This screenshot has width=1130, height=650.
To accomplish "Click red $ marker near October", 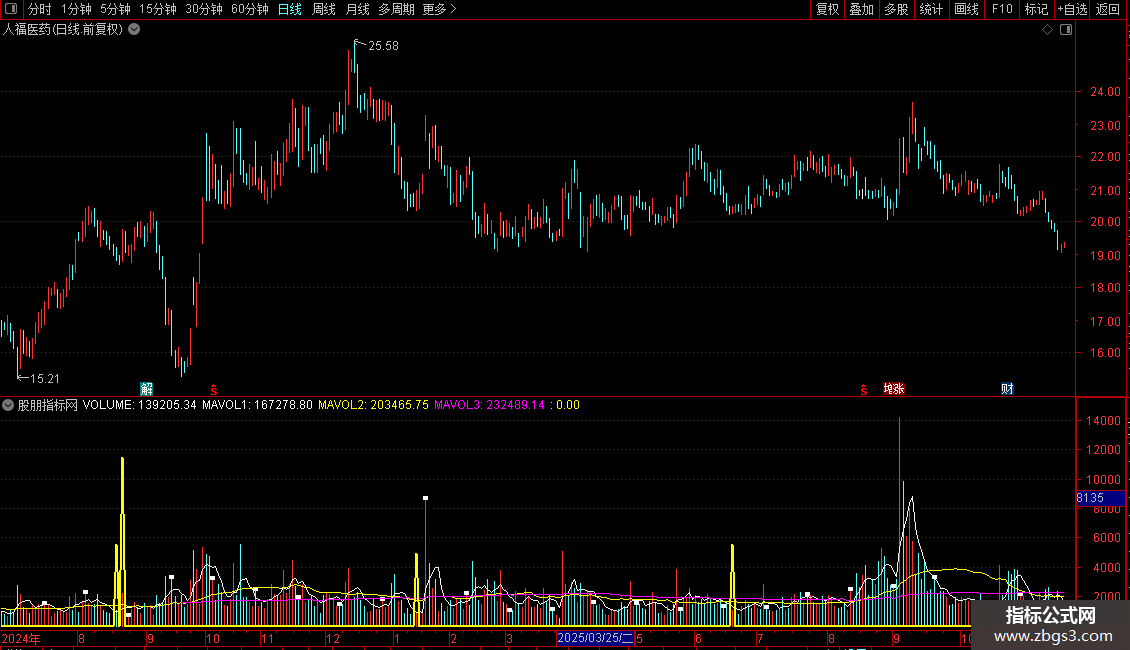I will pyautogui.click(x=213, y=390).
